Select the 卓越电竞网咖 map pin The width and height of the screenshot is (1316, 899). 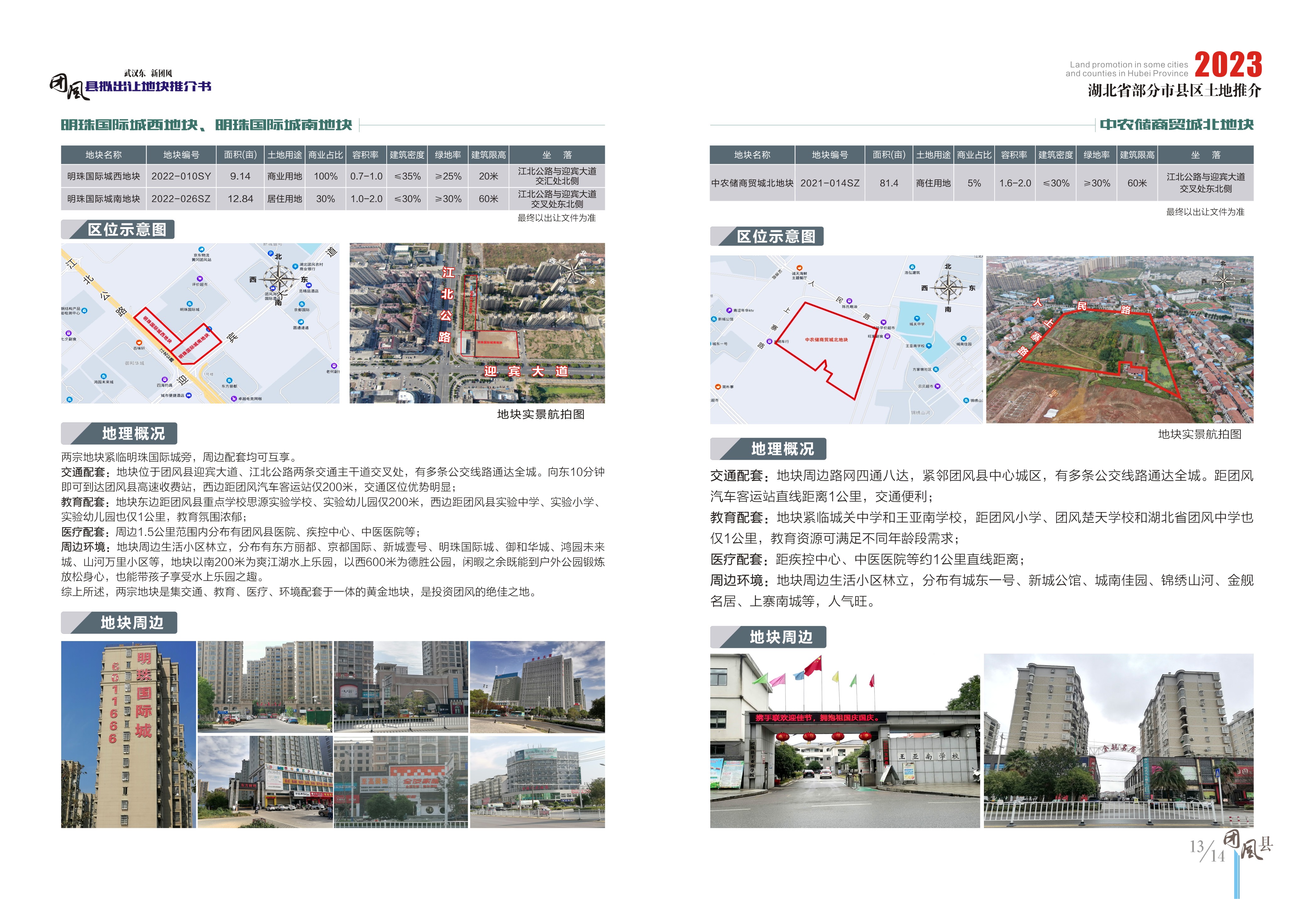[x=233, y=399]
